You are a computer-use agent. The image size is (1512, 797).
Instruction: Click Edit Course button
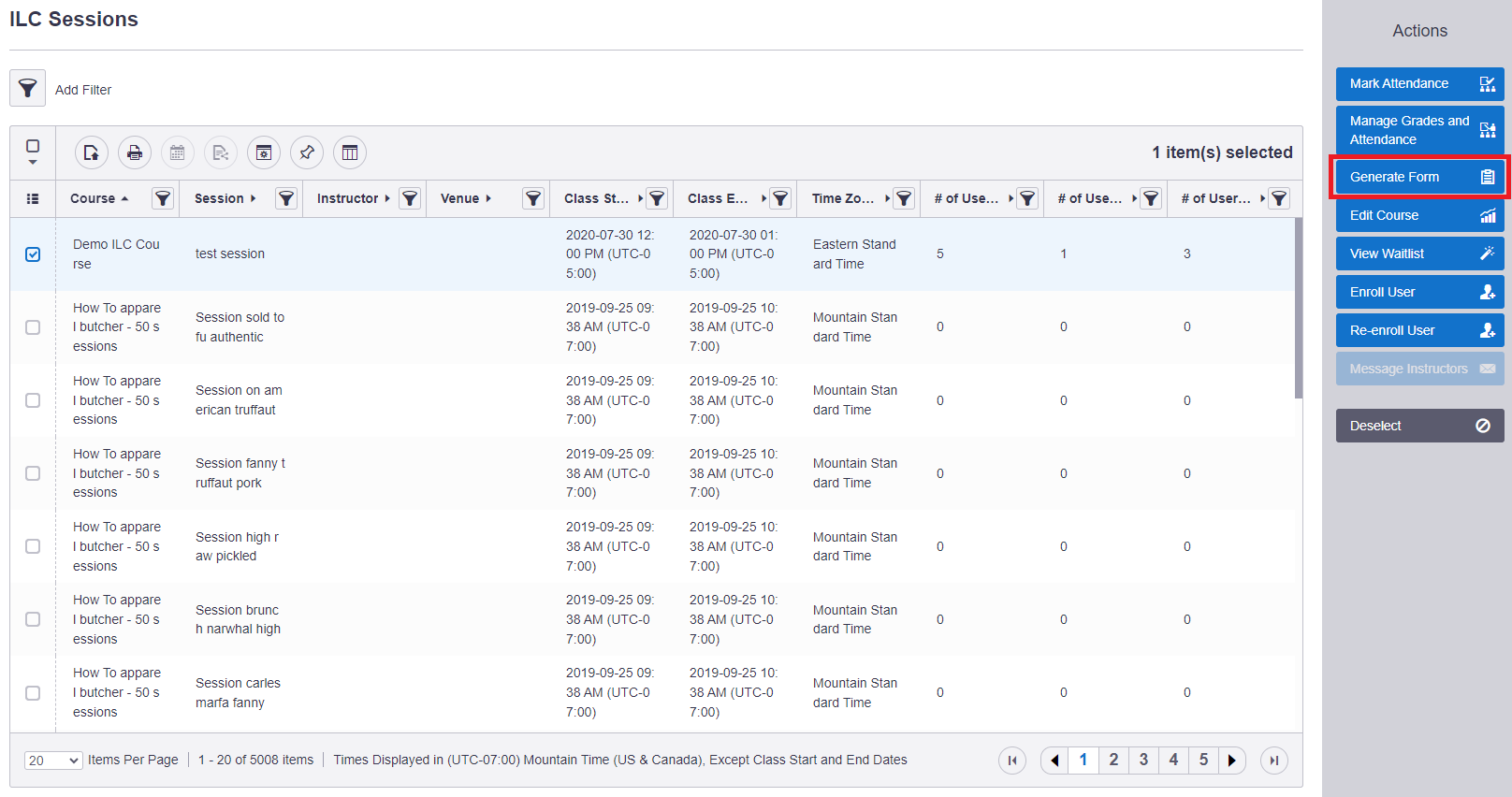1419,216
